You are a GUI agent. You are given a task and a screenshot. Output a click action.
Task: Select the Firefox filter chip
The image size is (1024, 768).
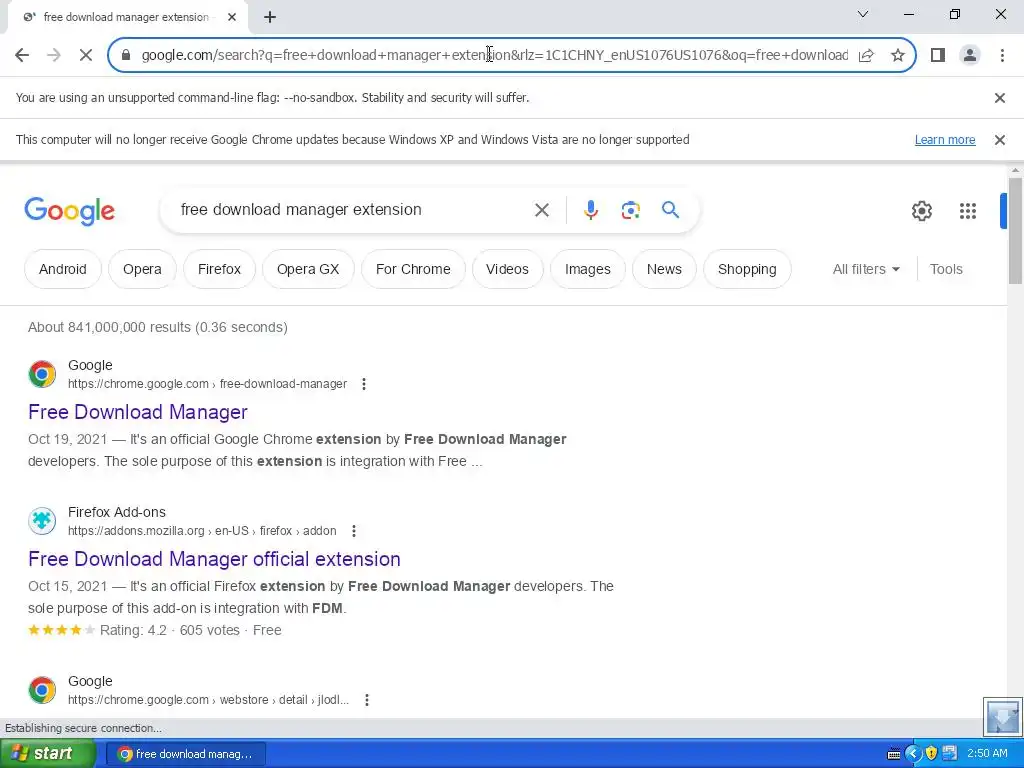(219, 269)
